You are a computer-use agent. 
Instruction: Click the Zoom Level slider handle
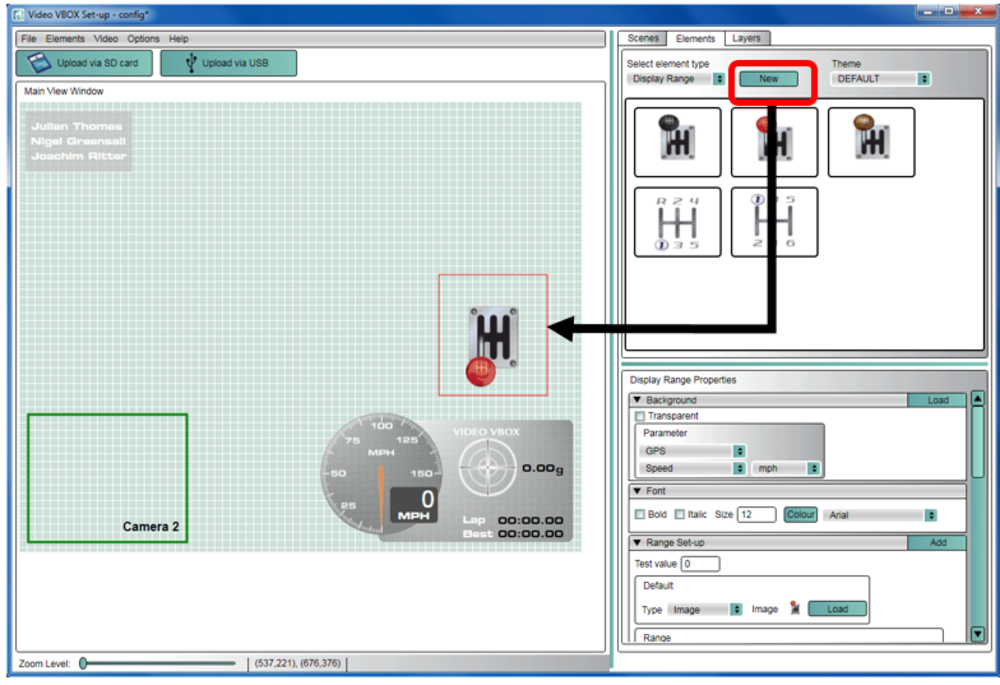pyautogui.click(x=84, y=663)
